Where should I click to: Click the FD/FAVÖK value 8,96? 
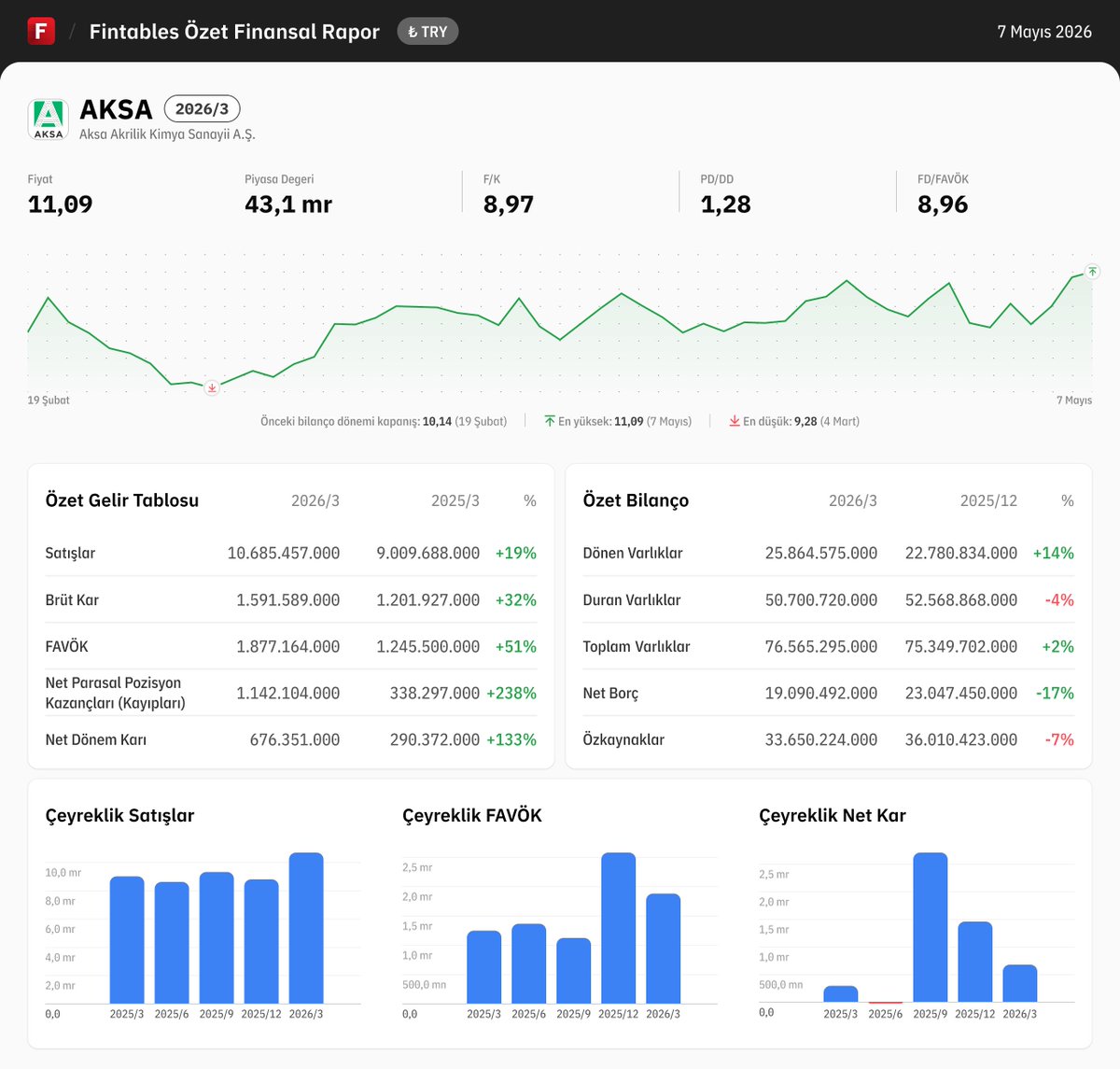point(943,204)
